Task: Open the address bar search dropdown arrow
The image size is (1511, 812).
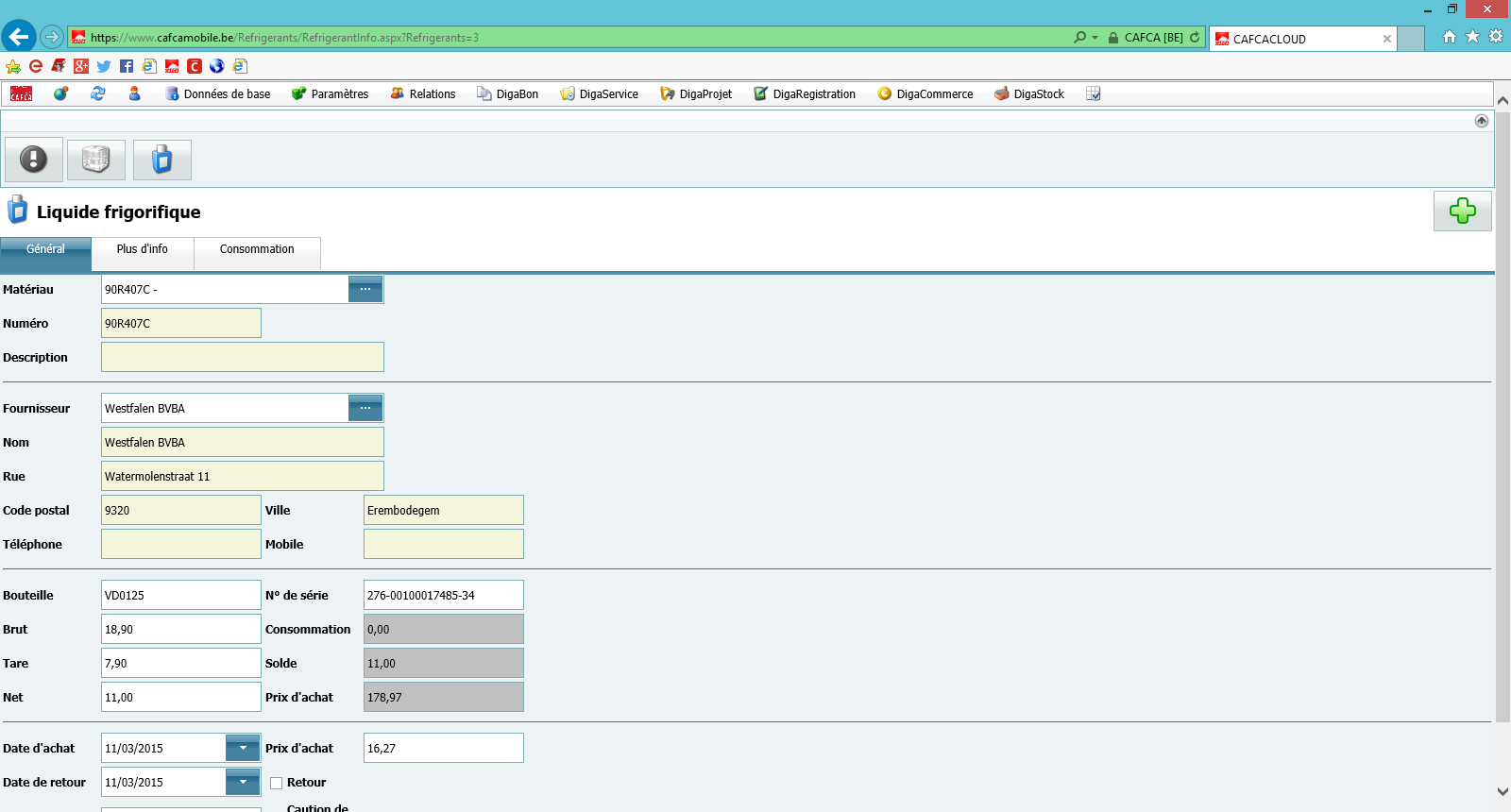Action: click(1095, 38)
